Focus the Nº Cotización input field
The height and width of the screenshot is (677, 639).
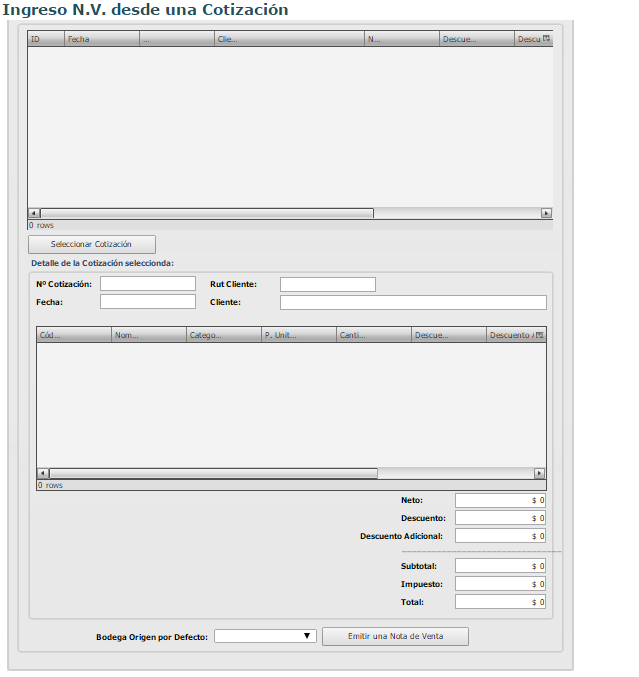pos(148,284)
